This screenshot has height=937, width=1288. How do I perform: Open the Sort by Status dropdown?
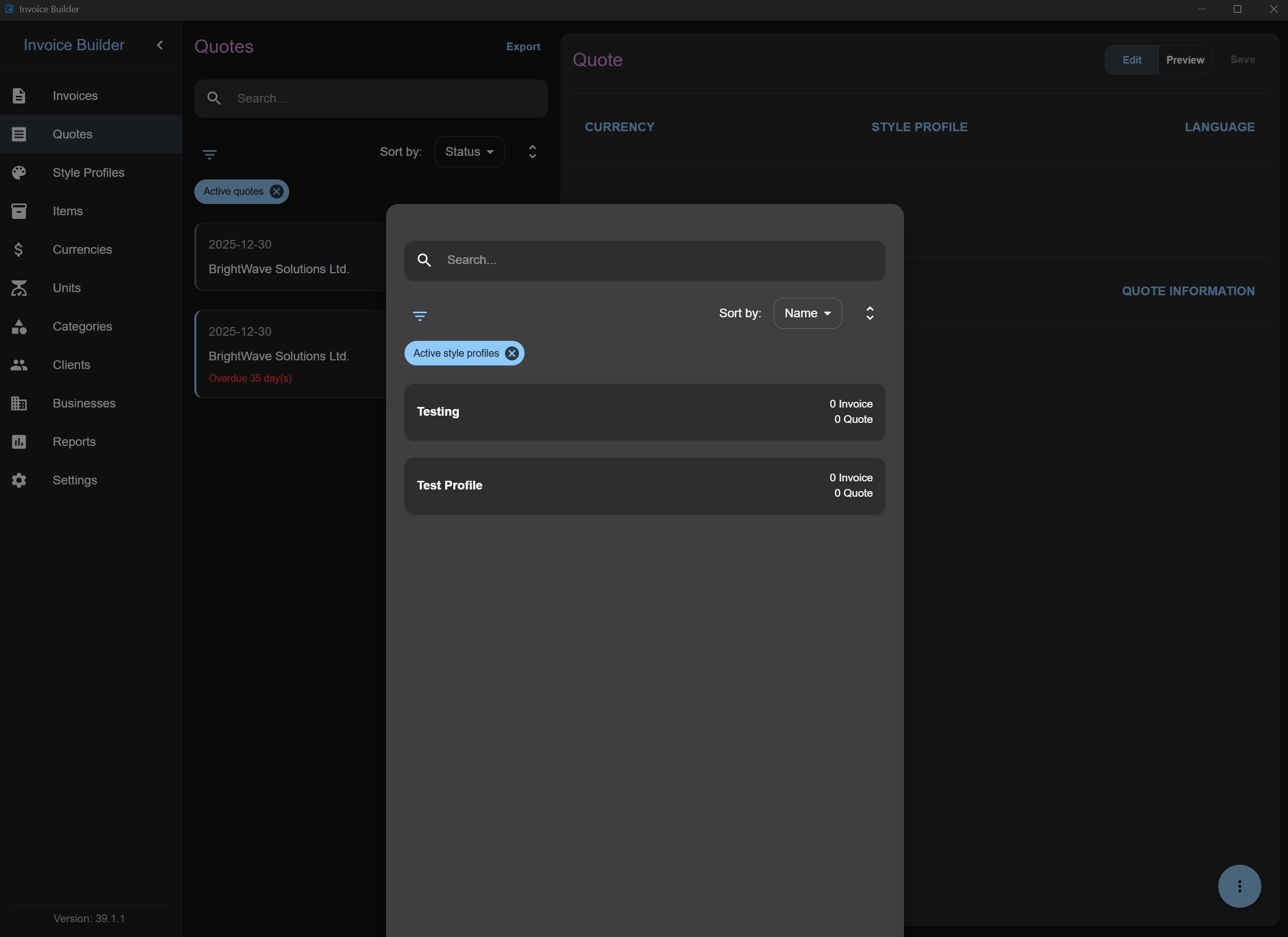pyautogui.click(x=469, y=152)
